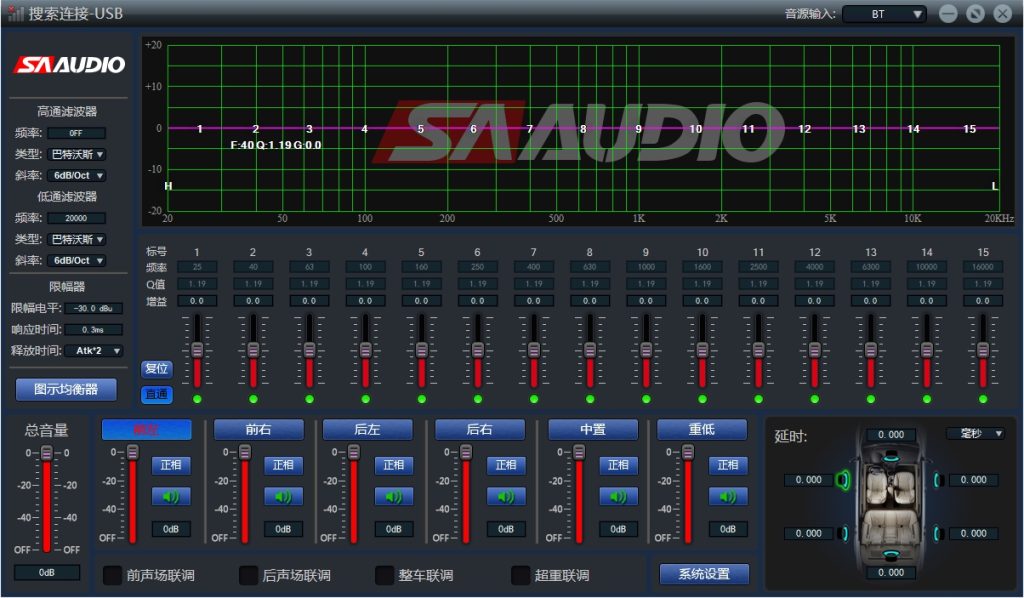This screenshot has height=598, width=1024.
Task: Click the H high-pass marker on the graph
Action: pyautogui.click(x=168, y=186)
